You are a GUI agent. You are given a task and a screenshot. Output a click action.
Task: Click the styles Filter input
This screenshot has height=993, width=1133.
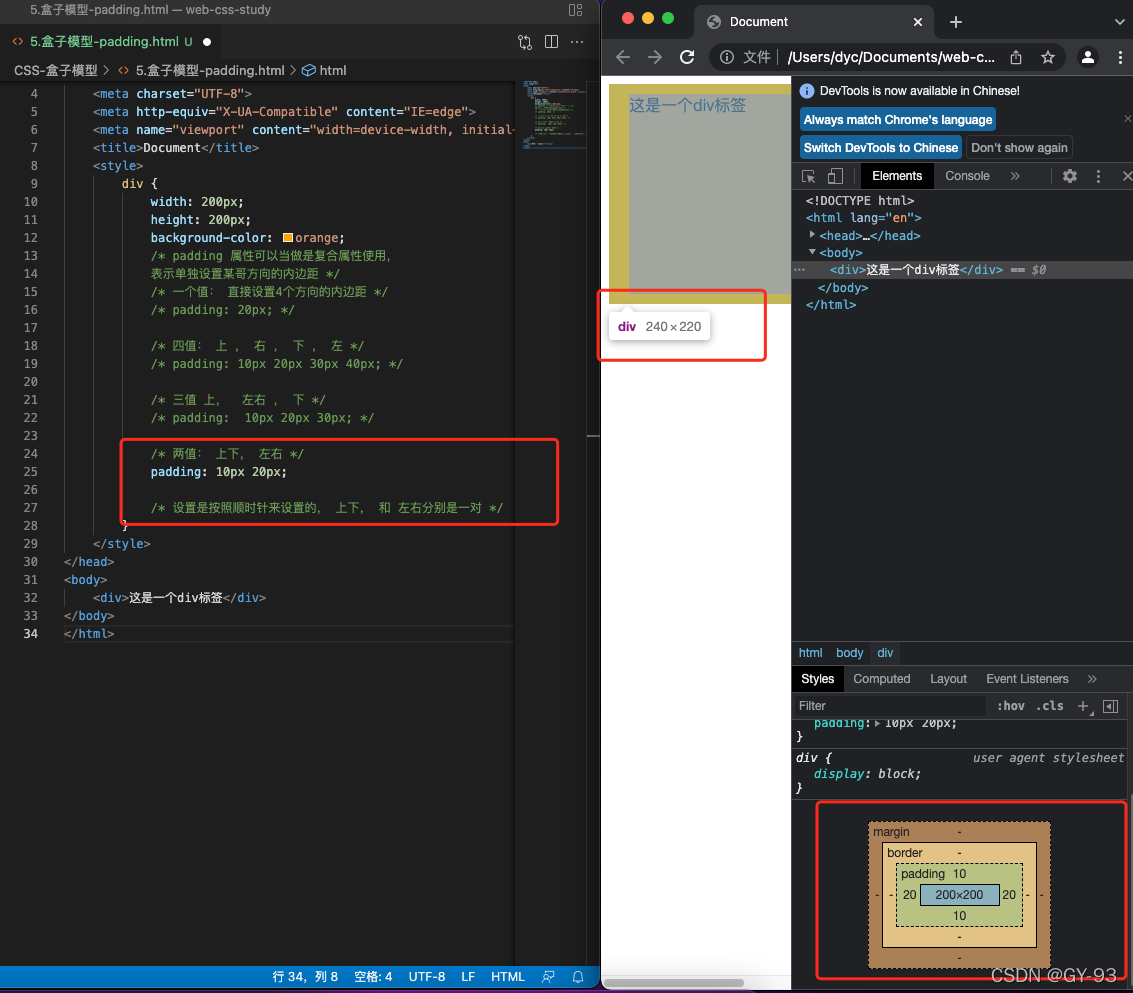889,705
